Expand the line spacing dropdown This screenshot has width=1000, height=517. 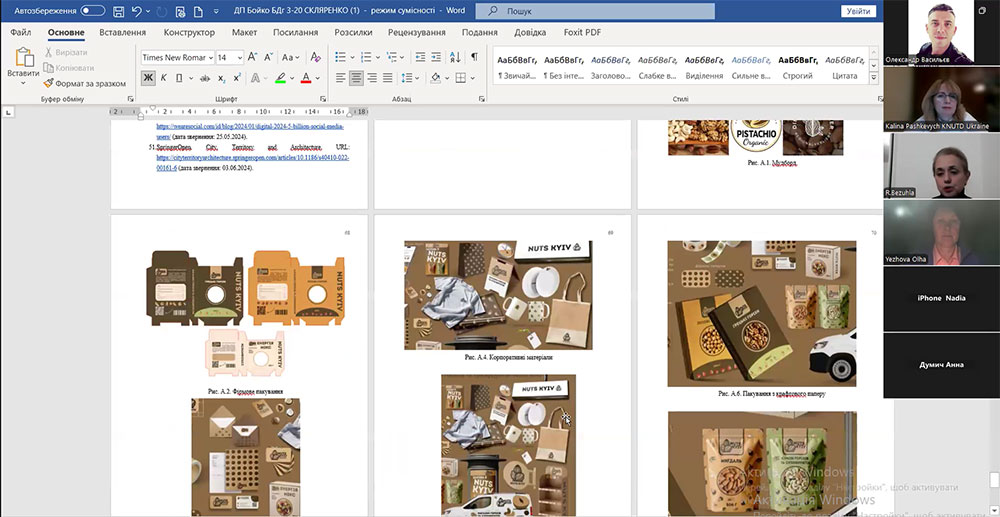click(x=417, y=78)
